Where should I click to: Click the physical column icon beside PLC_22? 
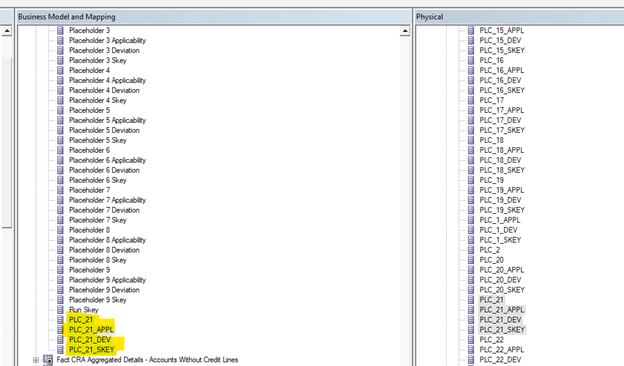[471, 339]
